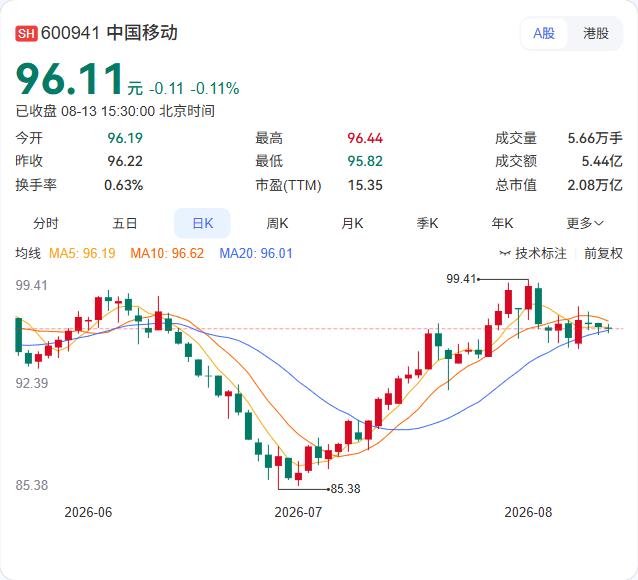The height and width of the screenshot is (580, 638).
Task: Click the 85.38 low marker on chart
Action: (345, 488)
